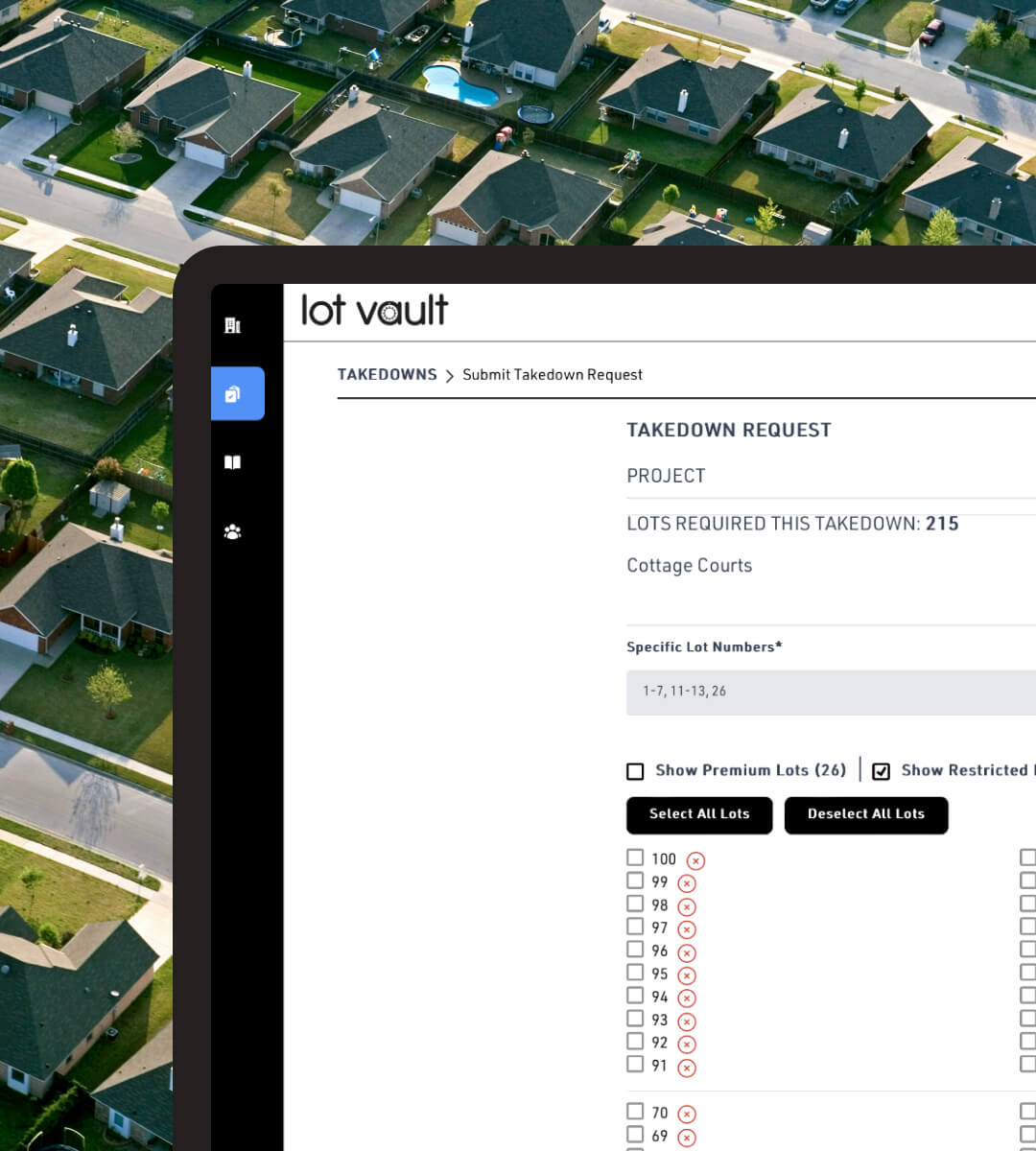Check the box for lot 69
Image resolution: width=1036 pixels, height=1151 pixels.
click(x=635, y=1135)
